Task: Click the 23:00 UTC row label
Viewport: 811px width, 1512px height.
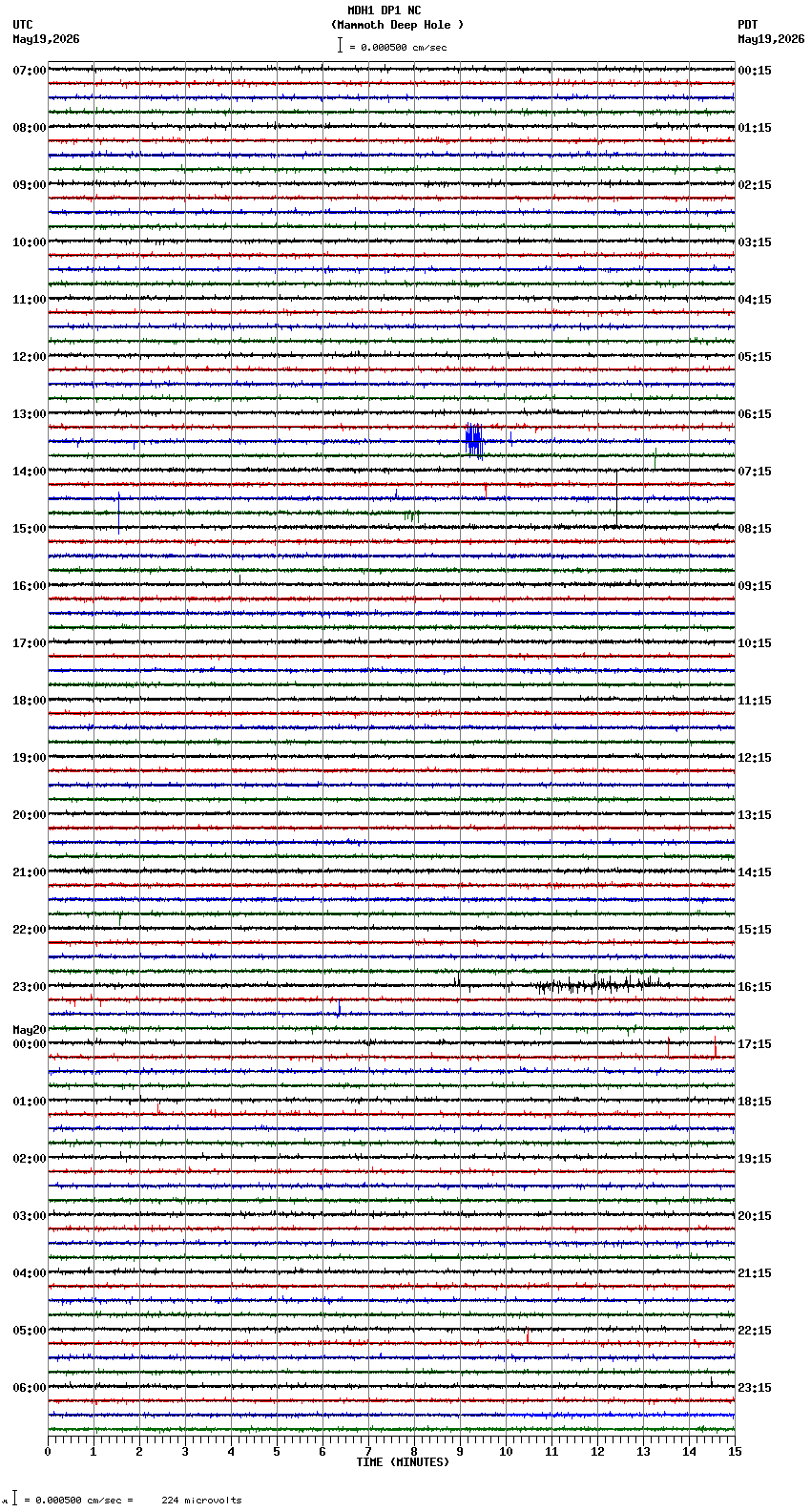Action: coord(30,987)
